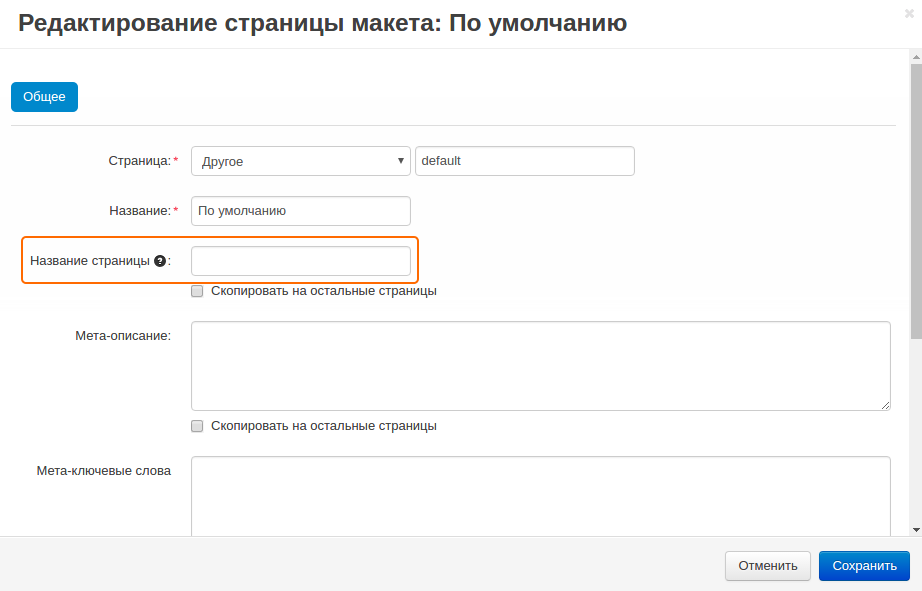Close the layout page editing dialog
Image resolution: width=922 pixels, height=591 pixels.
[x=907, y=13]
